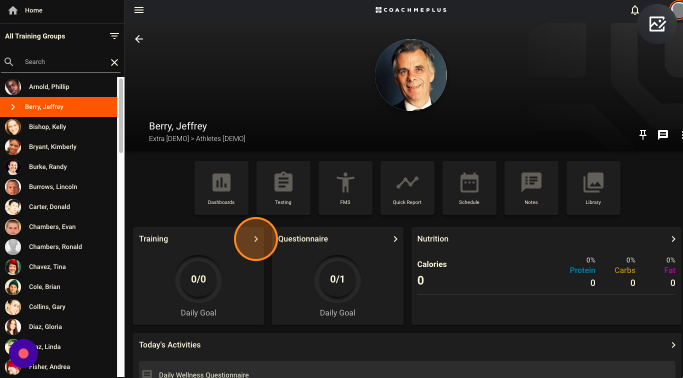Image resolution: width=683 pixels, height=378 pixels.
Task: Click Phillip Arnold's avatar photo
Action: (x=13, y=87)
